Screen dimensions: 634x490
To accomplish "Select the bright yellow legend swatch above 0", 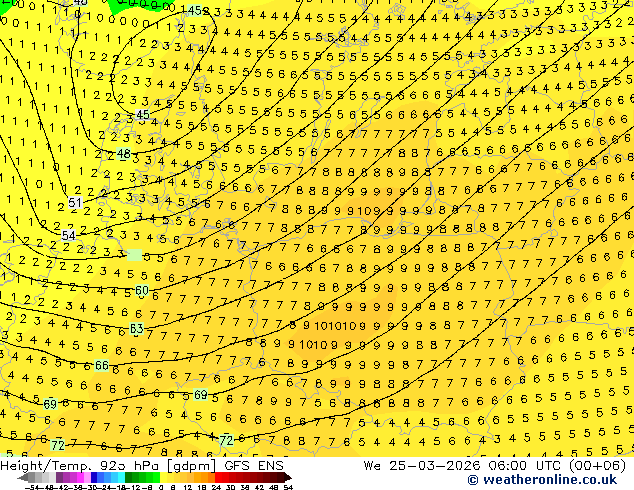I will [163, 478].
